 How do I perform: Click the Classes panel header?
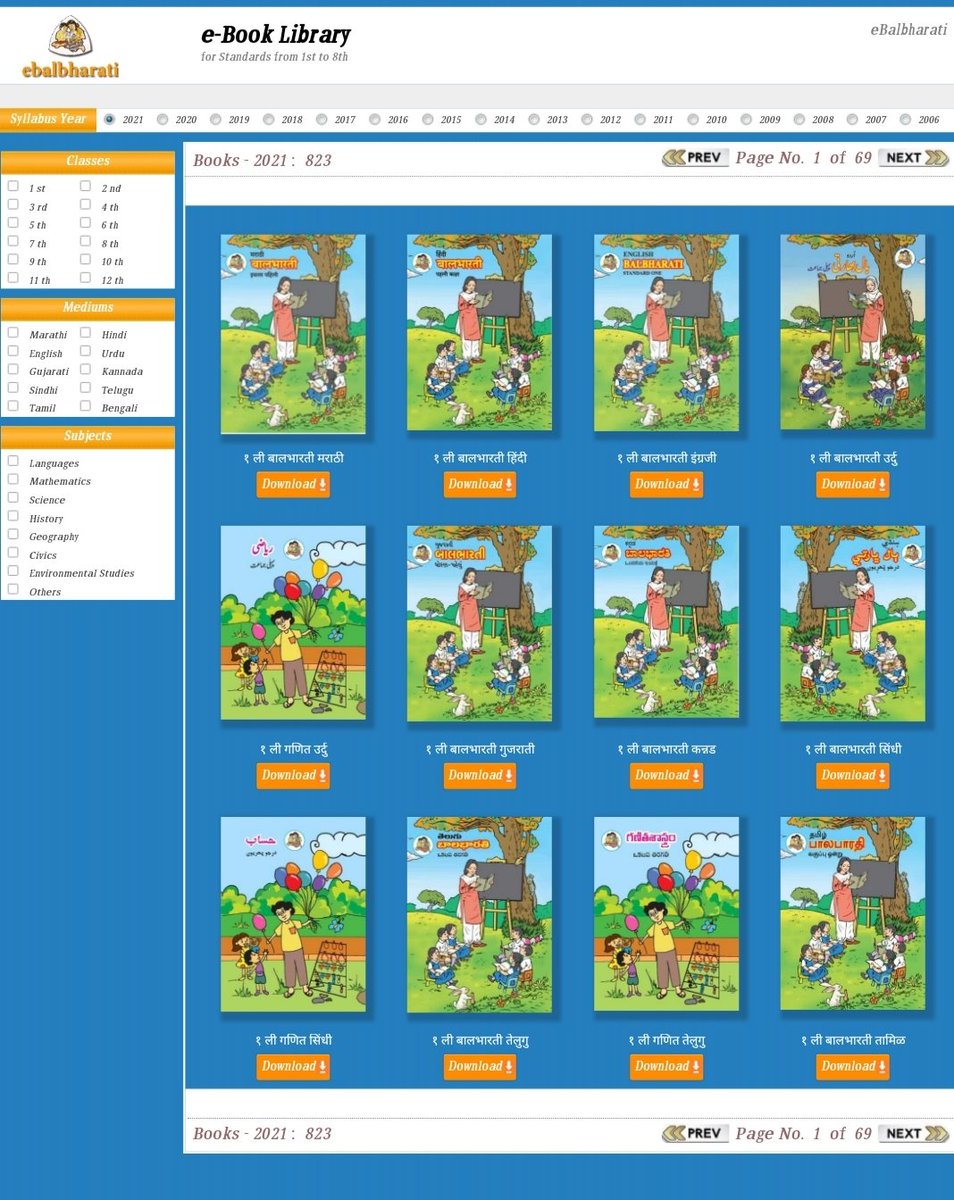click(88, 161)
